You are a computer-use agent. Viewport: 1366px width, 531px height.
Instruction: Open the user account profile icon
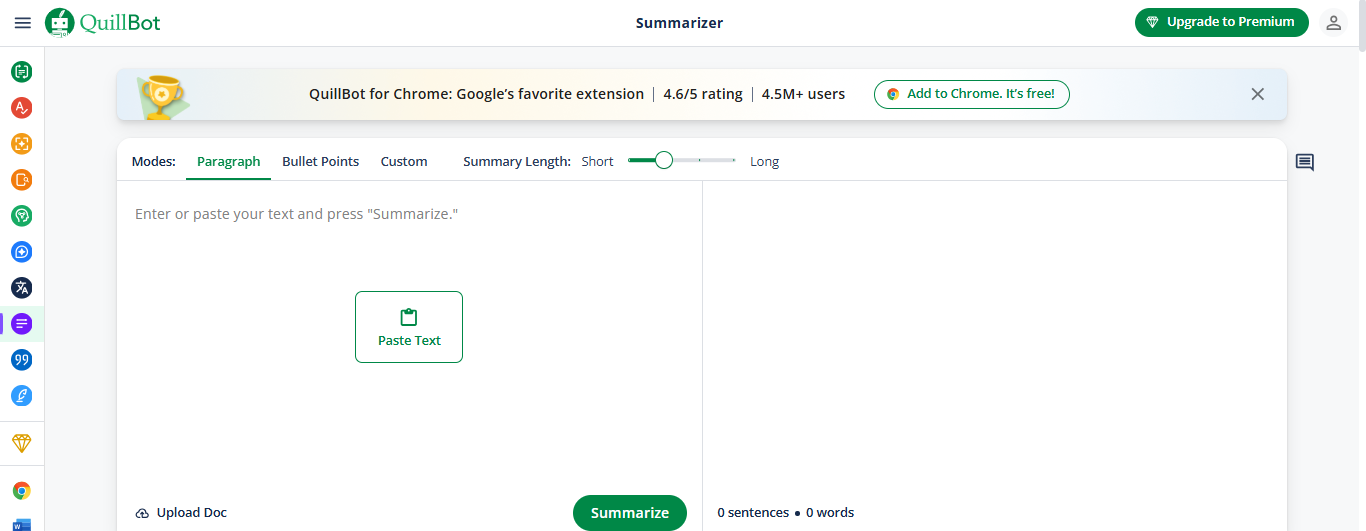1333,22
